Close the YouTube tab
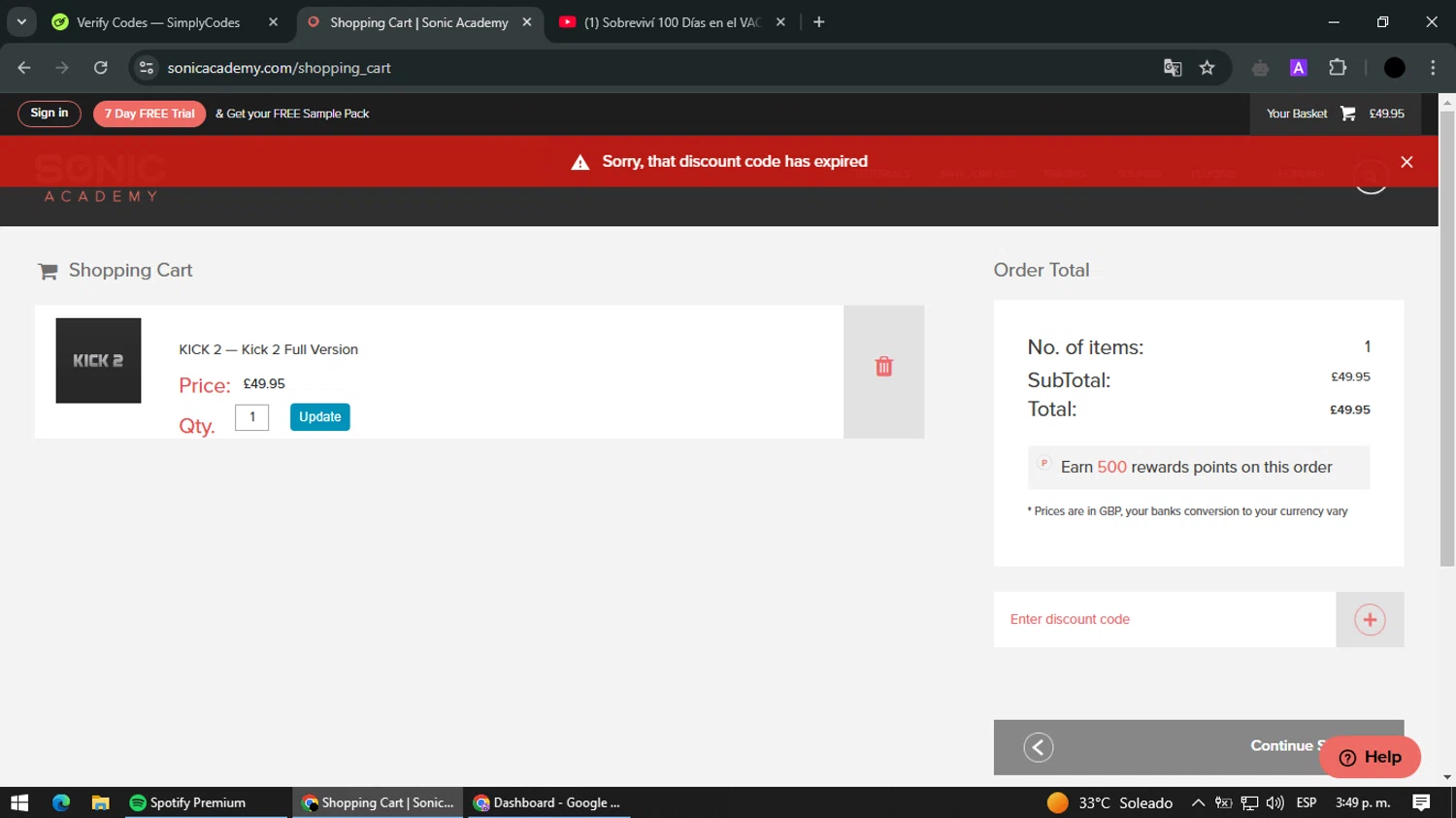This screenshot has width=1456, height=818. pyautogui.click(x=780, y=22)
